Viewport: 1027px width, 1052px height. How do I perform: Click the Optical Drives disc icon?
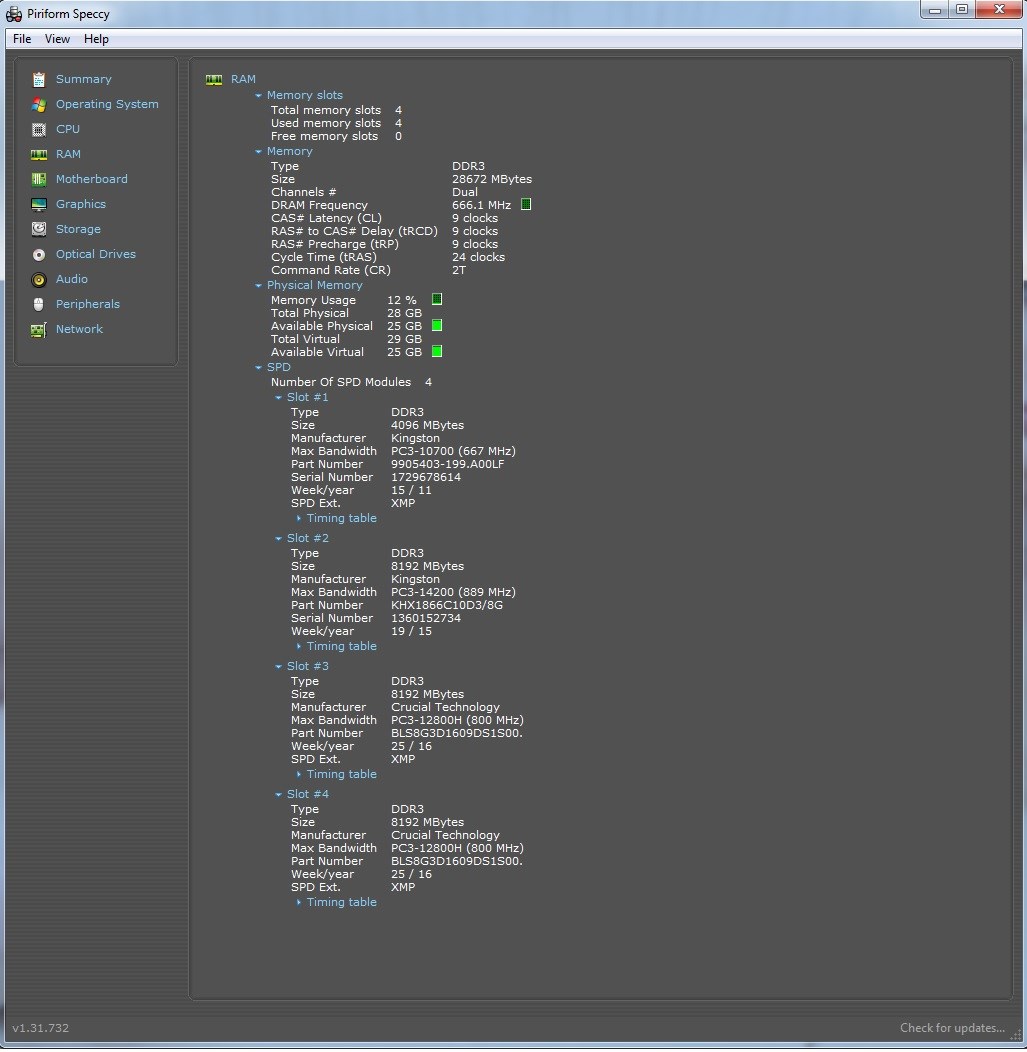[39, 255]
